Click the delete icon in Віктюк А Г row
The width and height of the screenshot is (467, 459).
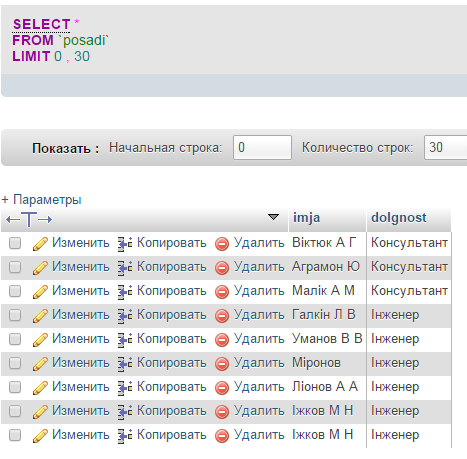pyautogui.click(x=222, y=244)
